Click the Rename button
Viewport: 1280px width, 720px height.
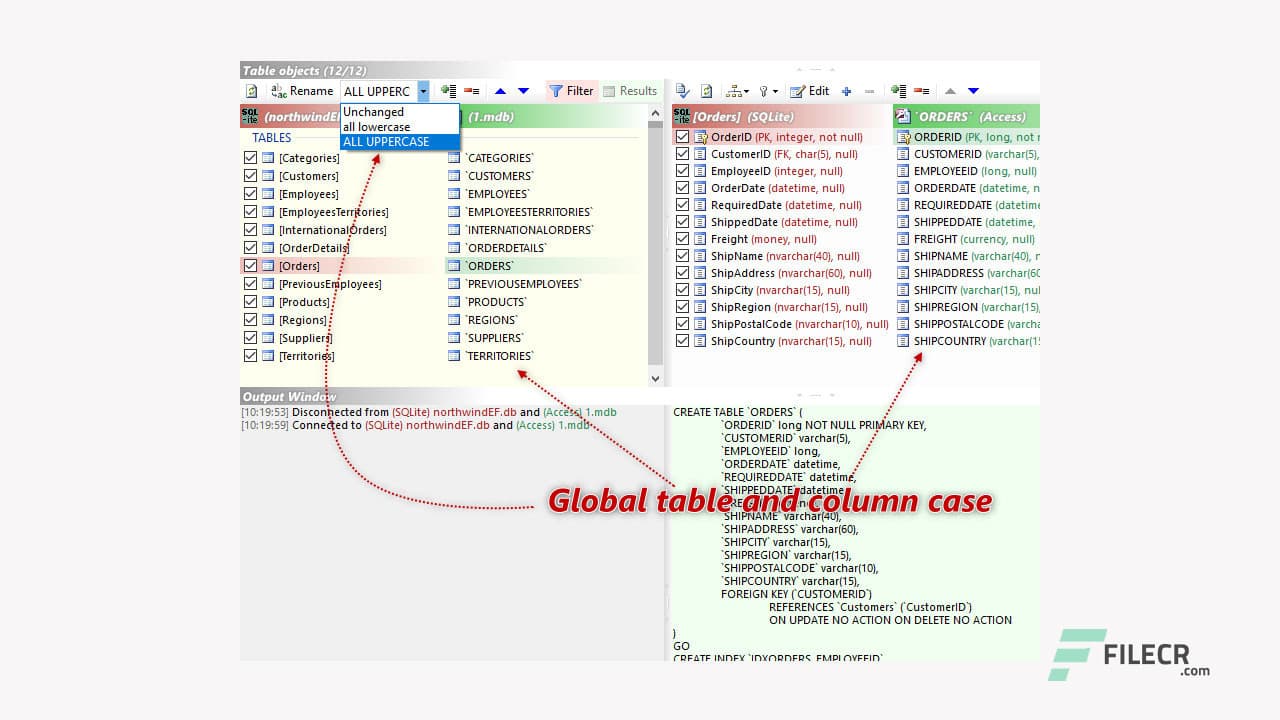302,91
